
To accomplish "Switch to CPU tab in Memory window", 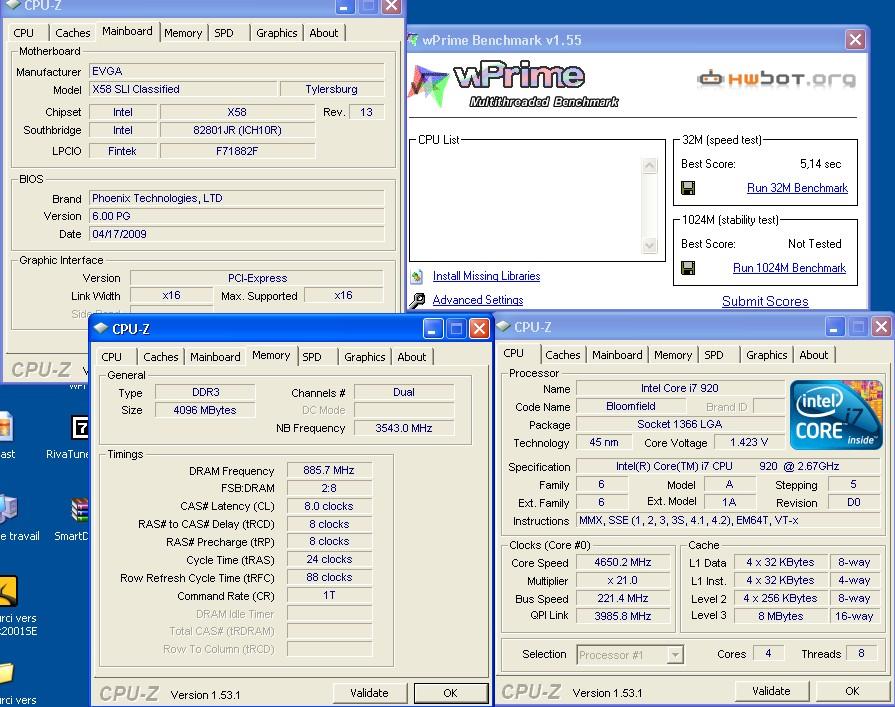I will tap(111, 357).
